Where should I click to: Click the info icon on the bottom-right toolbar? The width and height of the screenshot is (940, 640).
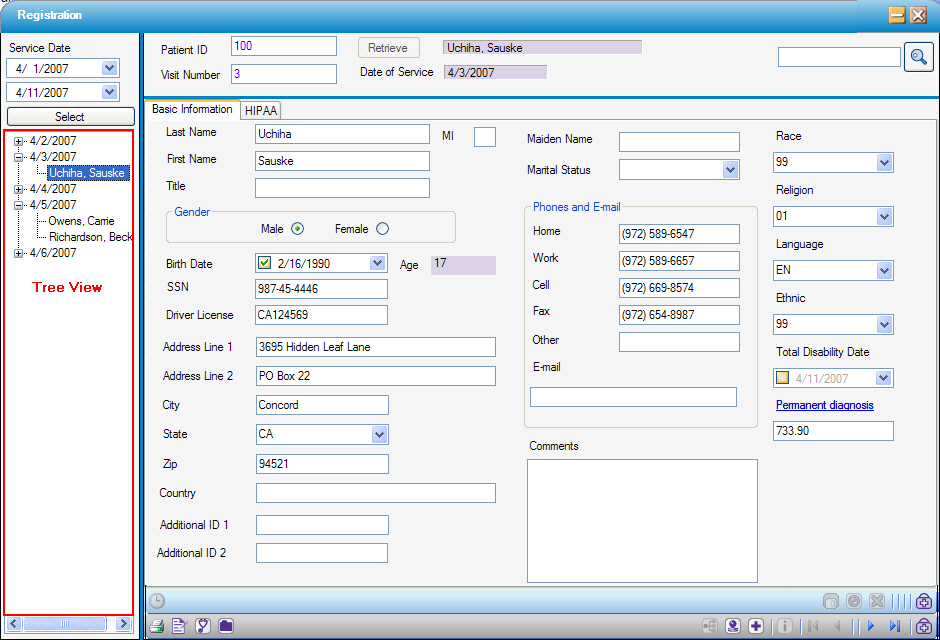pos(786,625)
